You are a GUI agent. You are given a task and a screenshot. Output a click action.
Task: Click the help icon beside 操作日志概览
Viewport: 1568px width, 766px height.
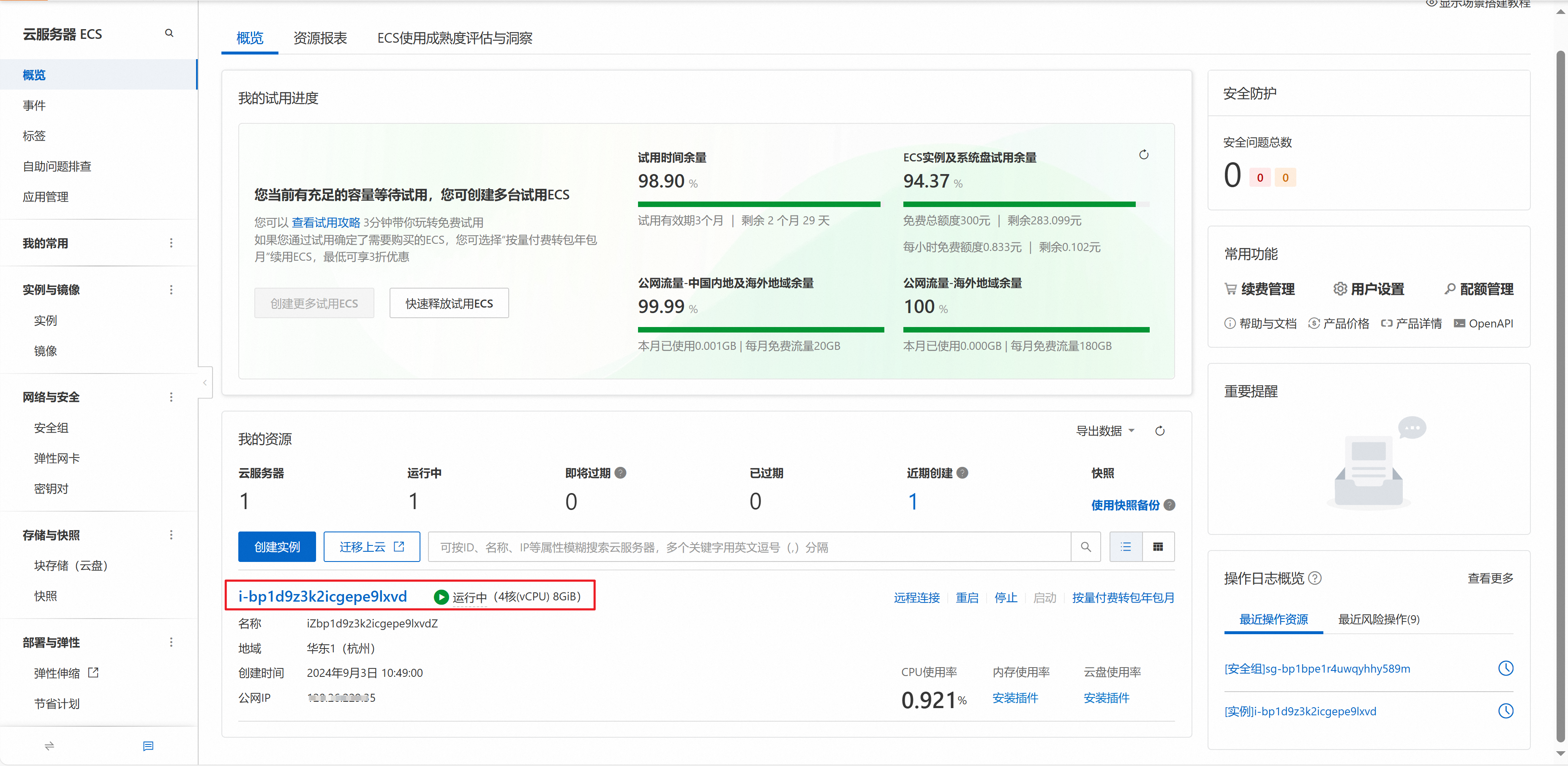(x=1315, y=578)
